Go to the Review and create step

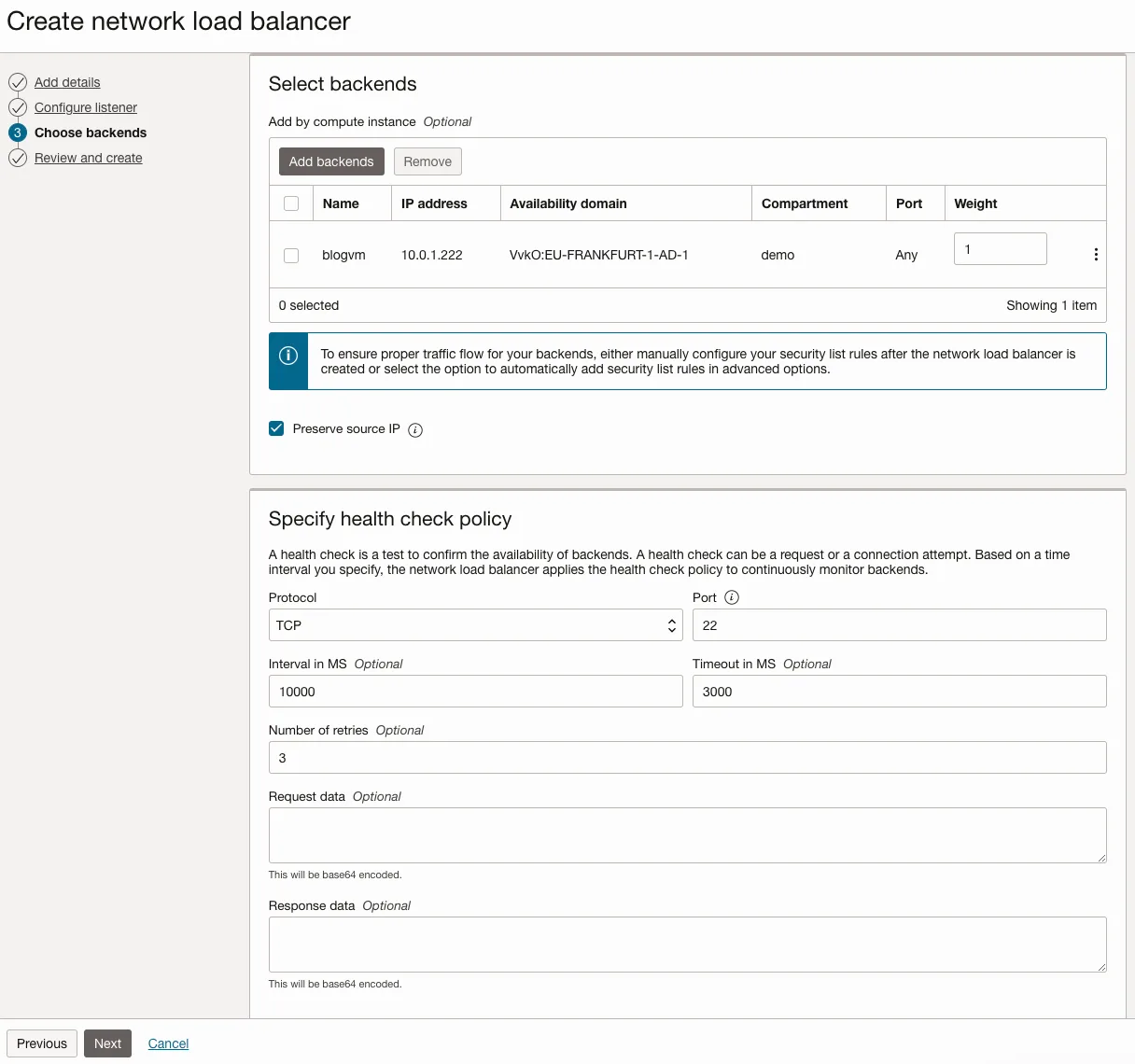coord(89,158)
